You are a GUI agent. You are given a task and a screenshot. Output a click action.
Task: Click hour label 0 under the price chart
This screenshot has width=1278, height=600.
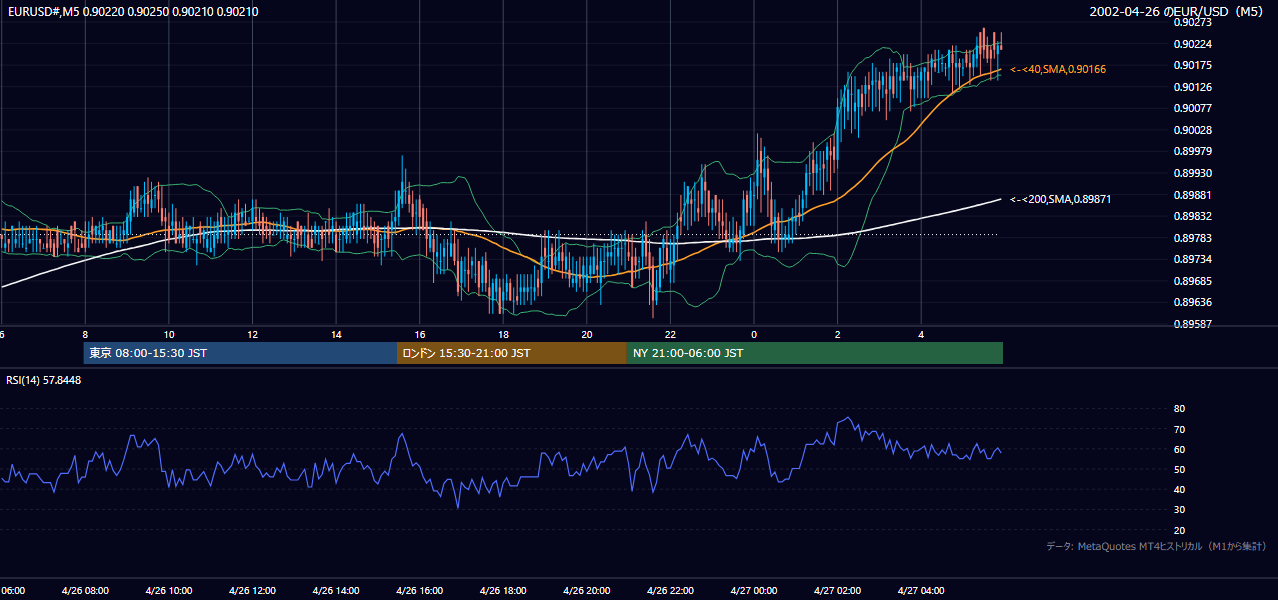[754, 334]
